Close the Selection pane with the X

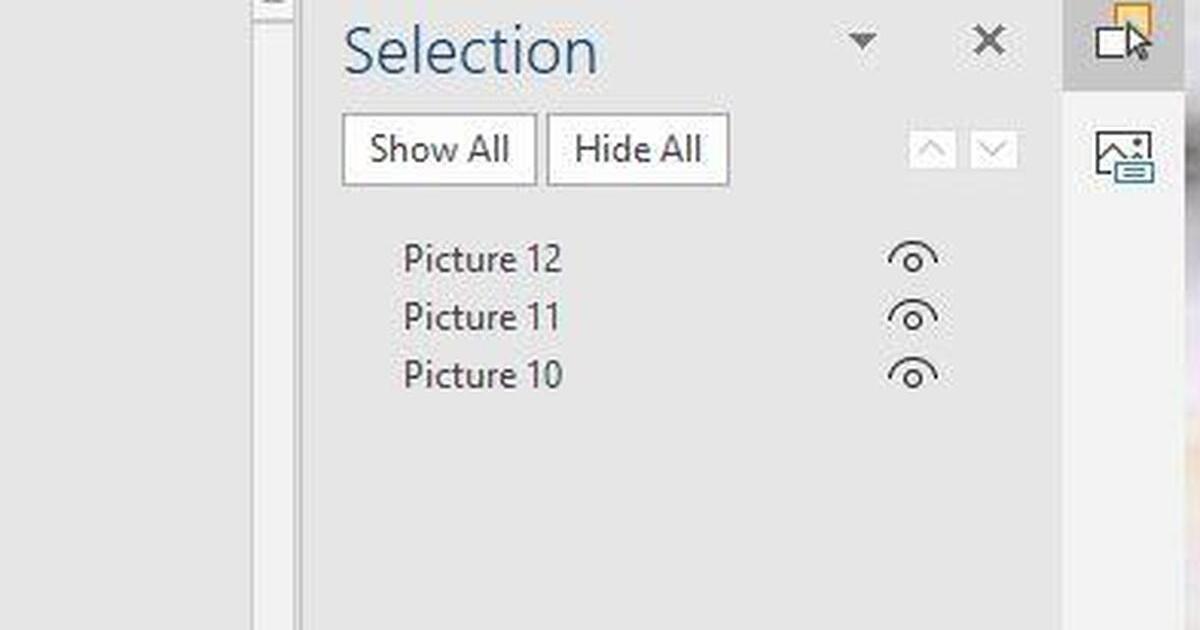pyautogui.click(x=988, y=40)
